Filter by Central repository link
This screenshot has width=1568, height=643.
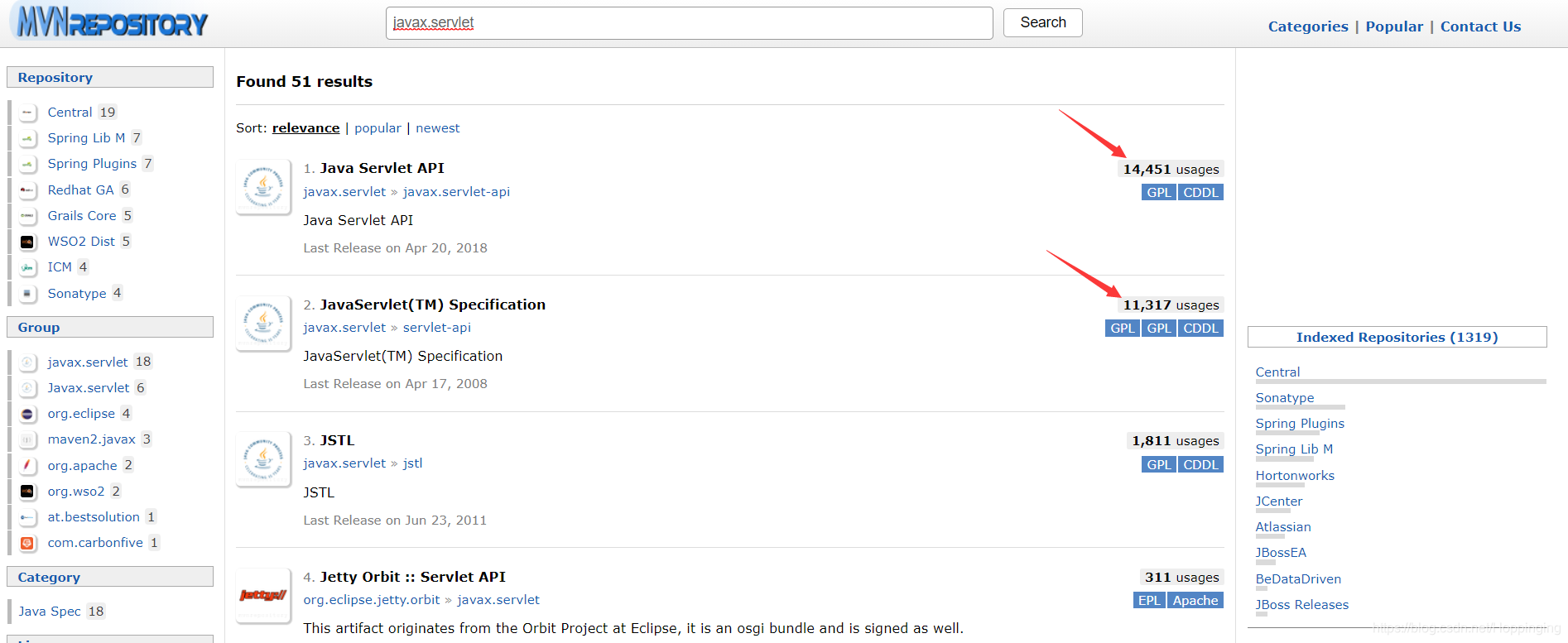click(x=70, y=113)
